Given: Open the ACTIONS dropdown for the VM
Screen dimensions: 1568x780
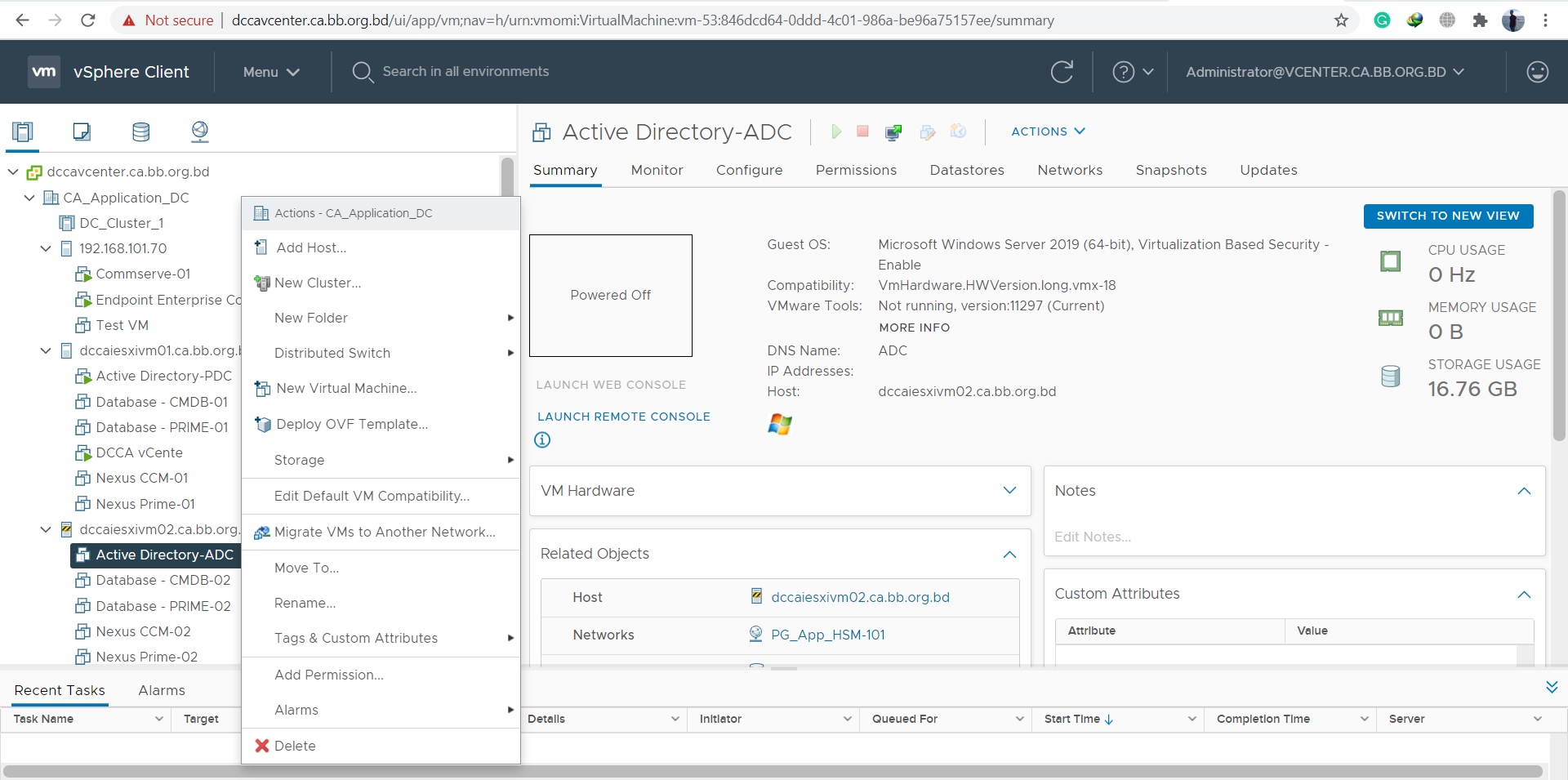Looking at the screenshot, I should 1048,131.
